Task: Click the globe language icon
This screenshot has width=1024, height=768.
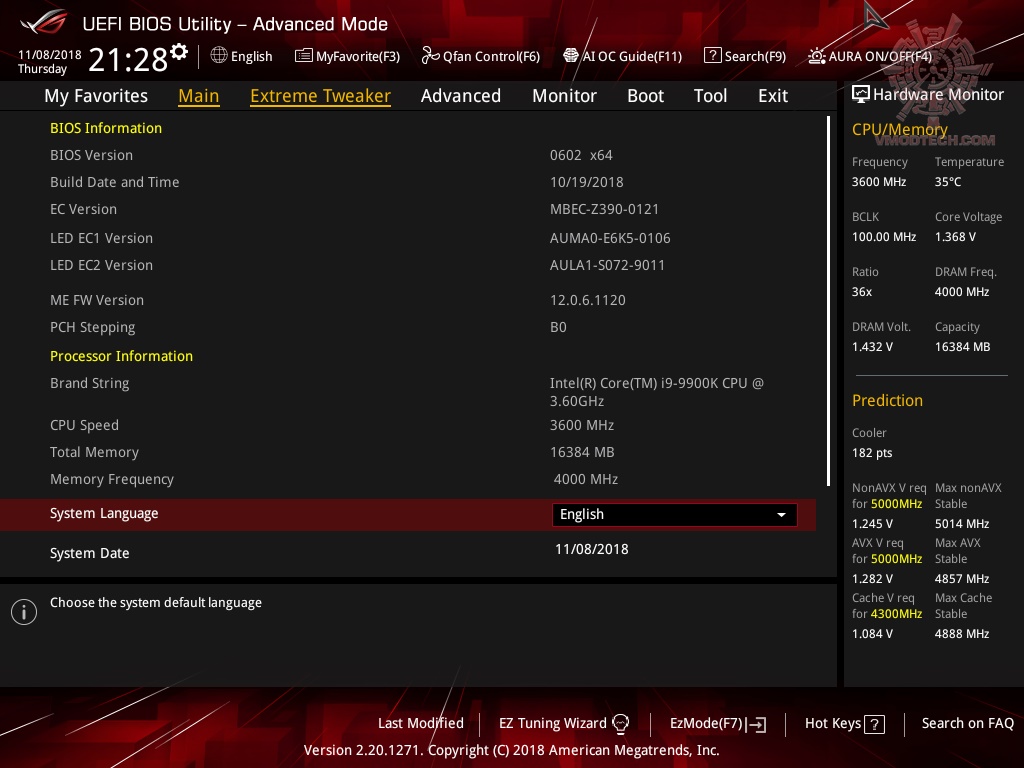Action: [x=219, y=56]
